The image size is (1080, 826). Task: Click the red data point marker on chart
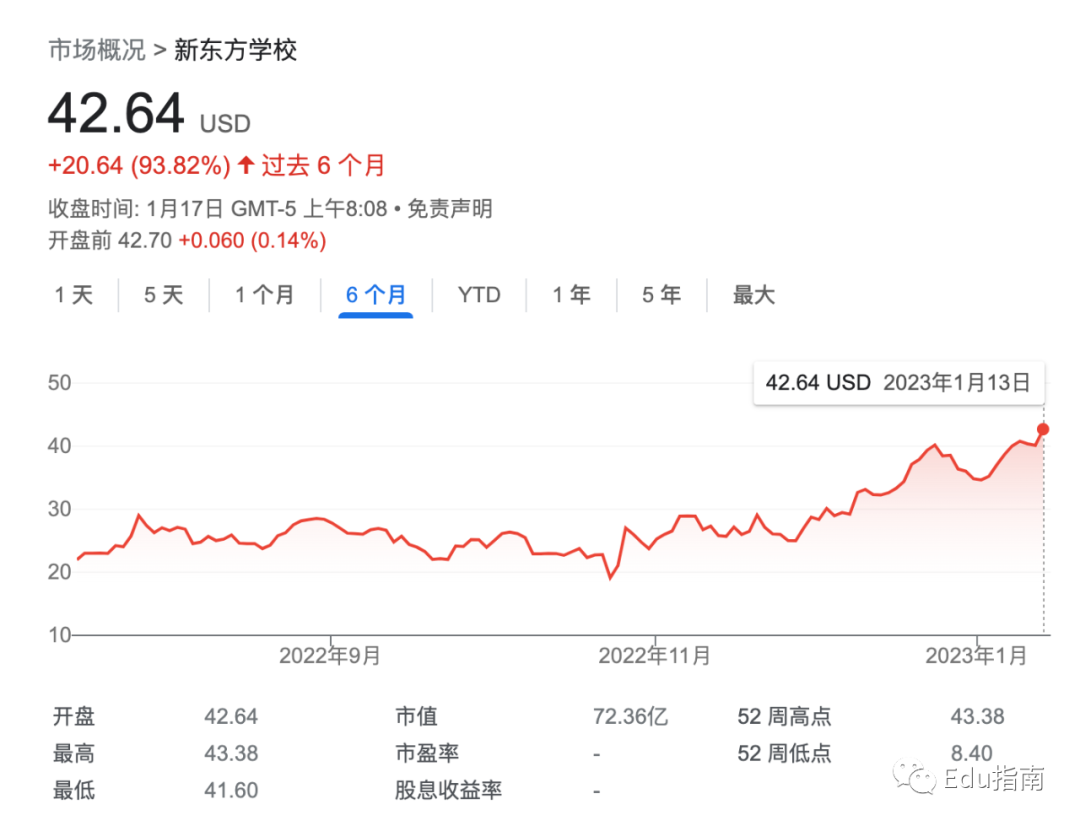(x=1043, y=429)
